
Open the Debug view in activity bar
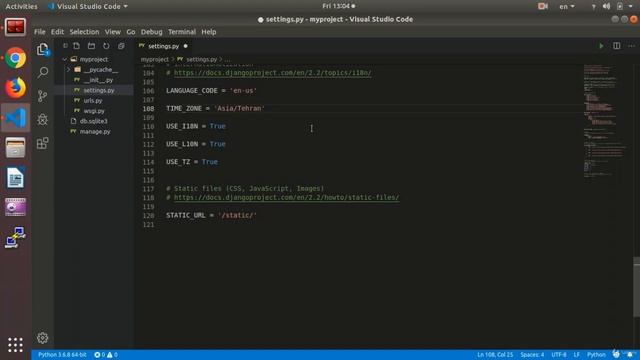42,119
